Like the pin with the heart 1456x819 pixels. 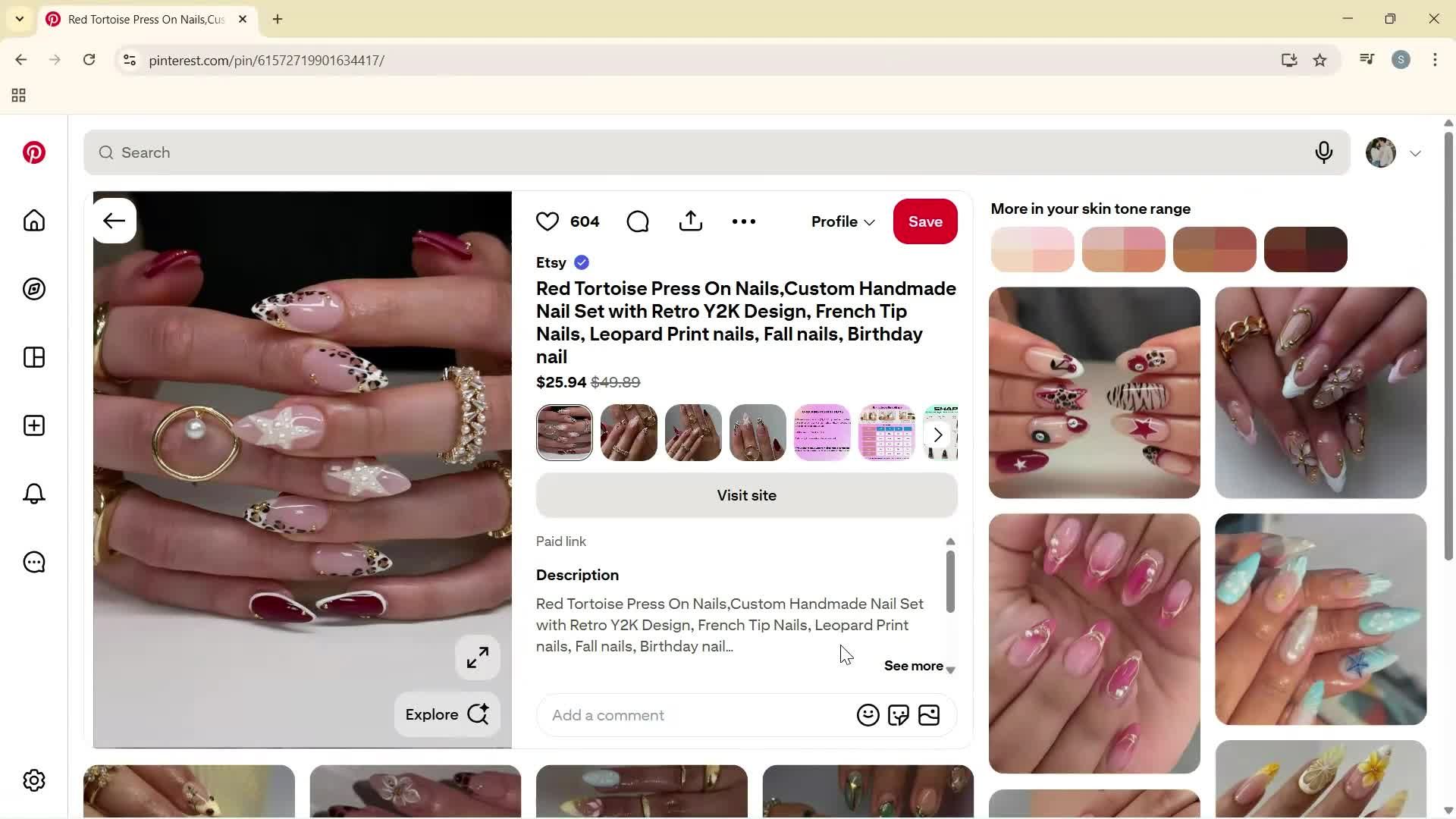pyautogui.click(x=548, y=221)
